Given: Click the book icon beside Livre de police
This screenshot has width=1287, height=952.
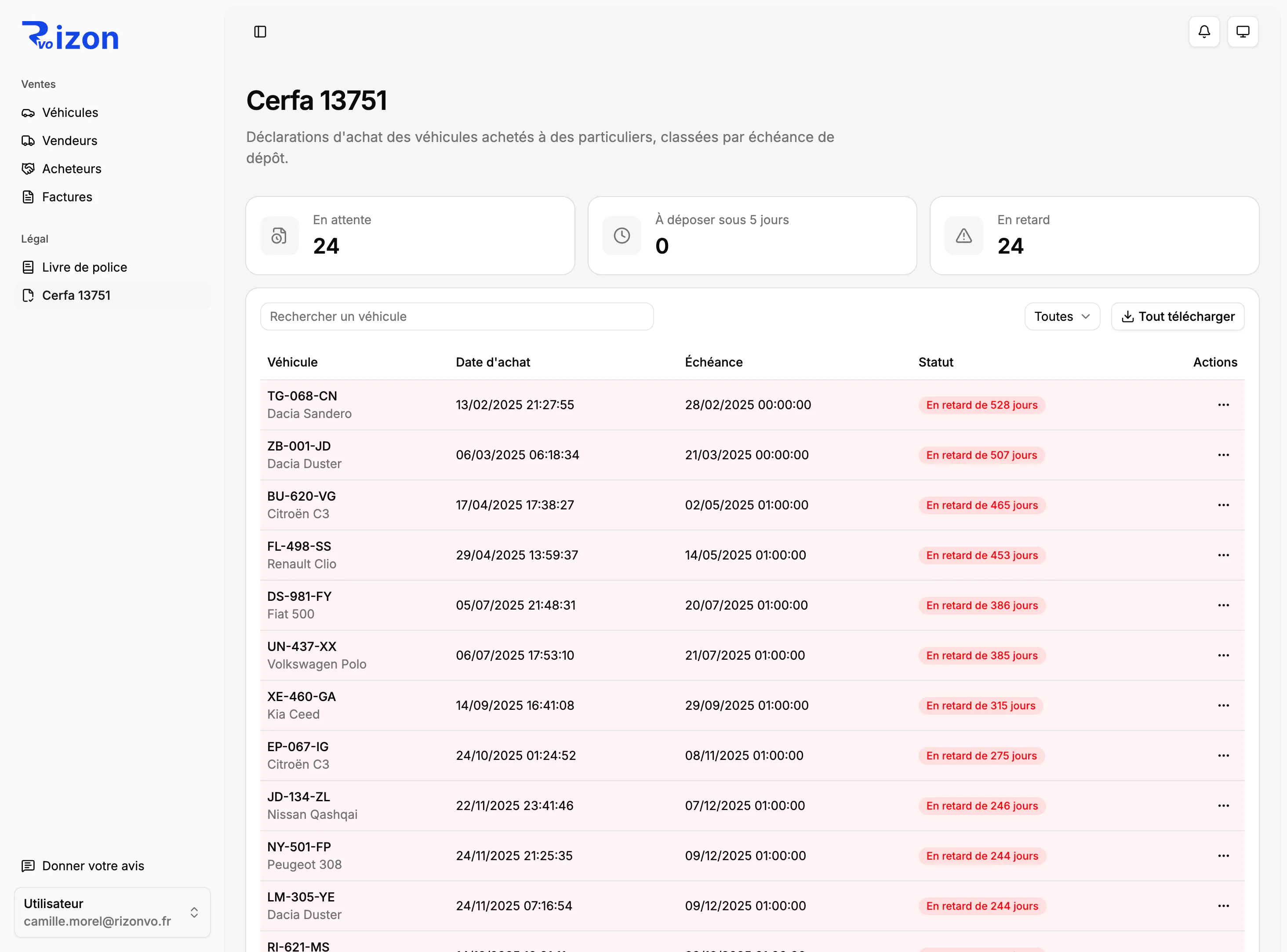Looking at the screenshot, I should click(x=28, y=267).
